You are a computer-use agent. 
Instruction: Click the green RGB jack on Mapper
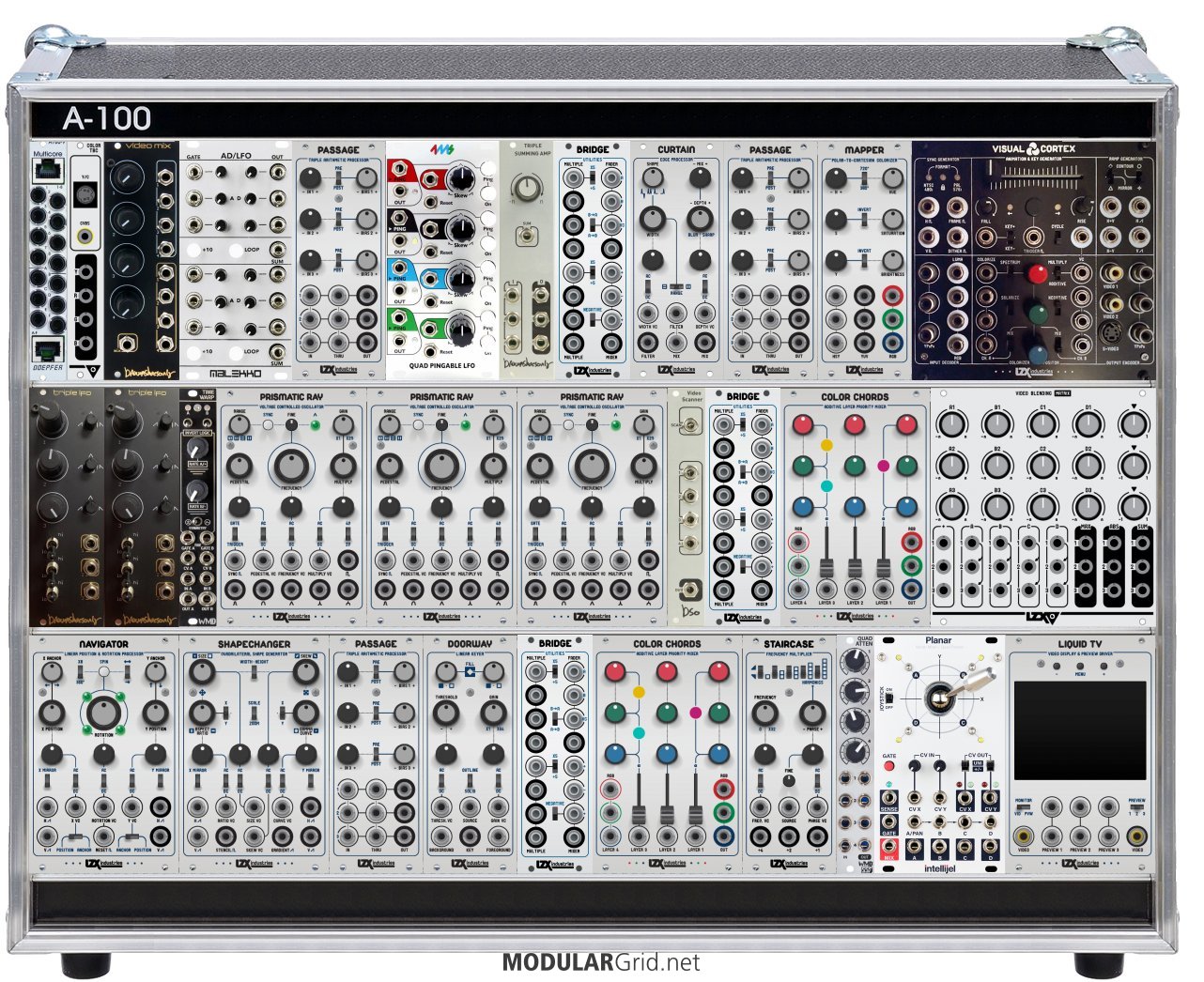tap(892, 319)
